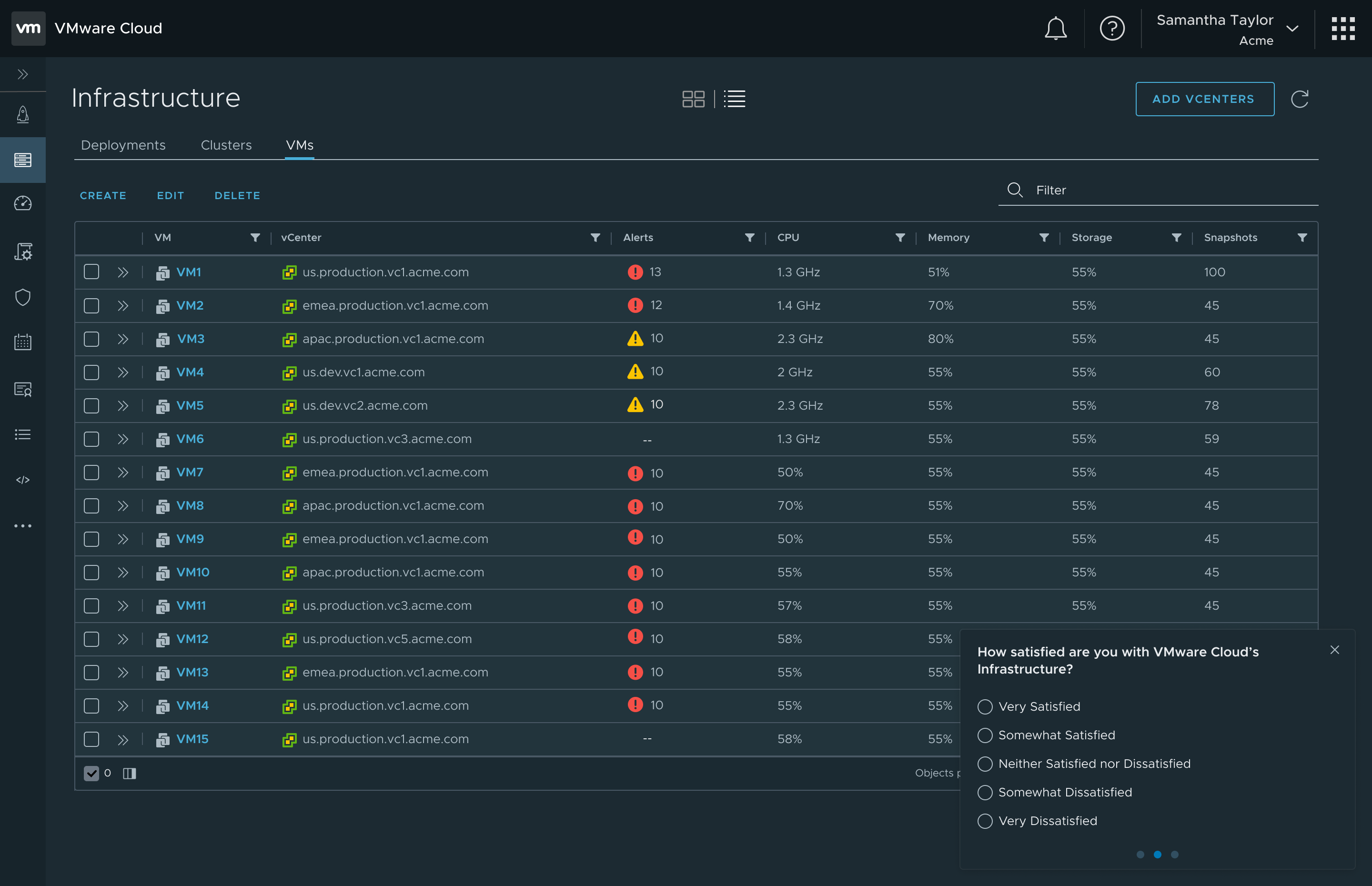The image size is (1372, 886).
Task: Click the DELETE action
Action: point(237,196)
